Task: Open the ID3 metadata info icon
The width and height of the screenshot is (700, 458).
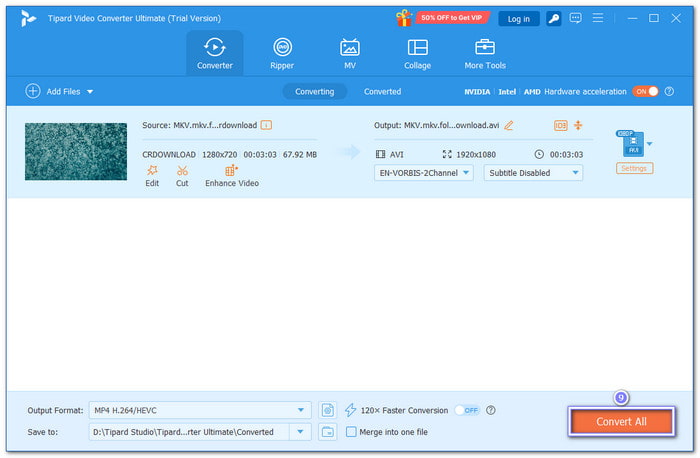Action: tap(560, 125)
